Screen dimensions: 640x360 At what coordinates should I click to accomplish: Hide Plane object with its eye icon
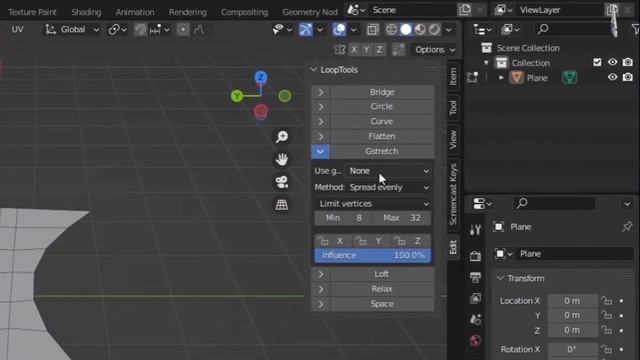pos(612,77)
